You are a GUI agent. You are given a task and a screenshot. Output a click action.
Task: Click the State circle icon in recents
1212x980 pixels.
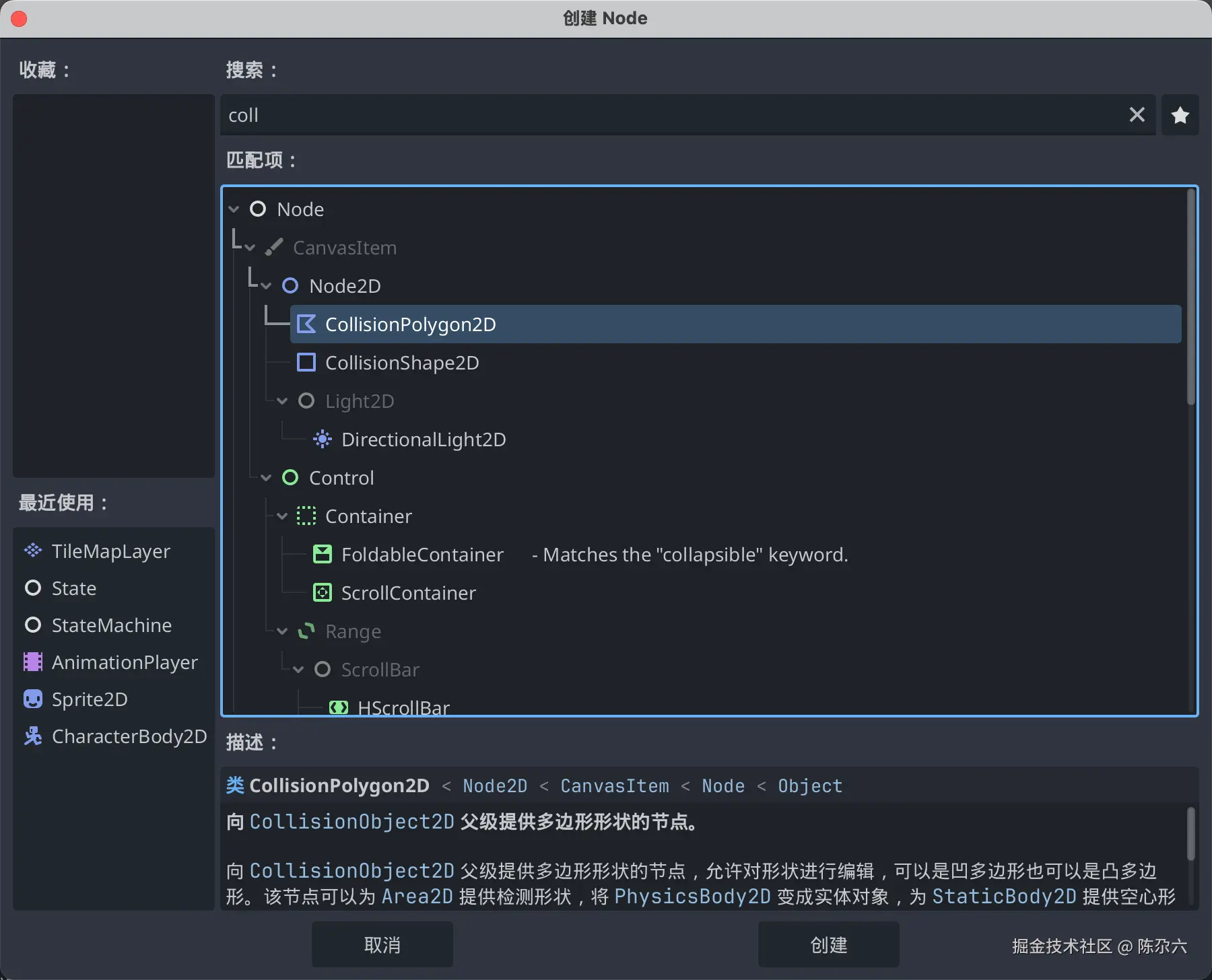[x=33, y=588]
